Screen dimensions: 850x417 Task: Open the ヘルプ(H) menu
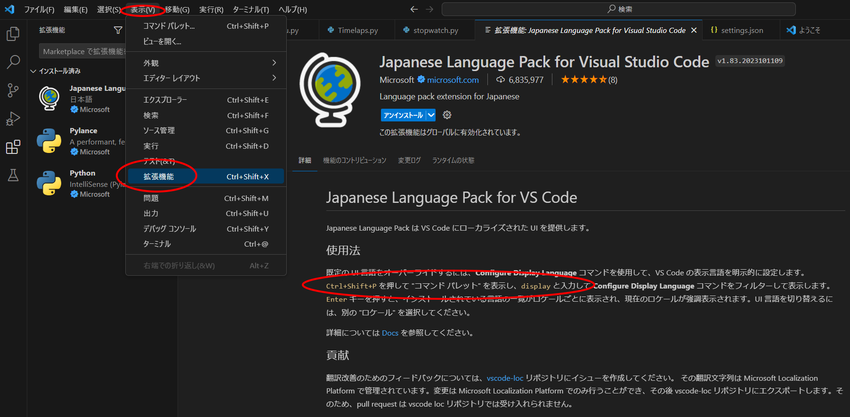293,10
